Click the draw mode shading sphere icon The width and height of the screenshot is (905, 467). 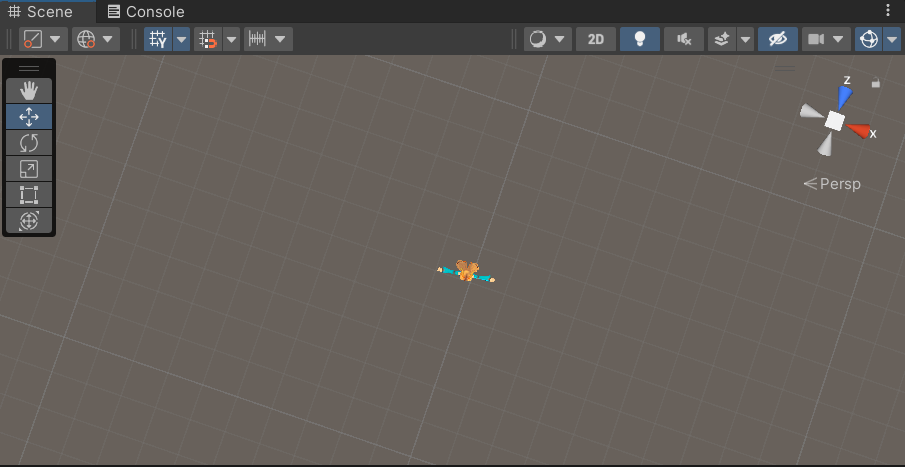pyautogui.click(x=538, y=39)
